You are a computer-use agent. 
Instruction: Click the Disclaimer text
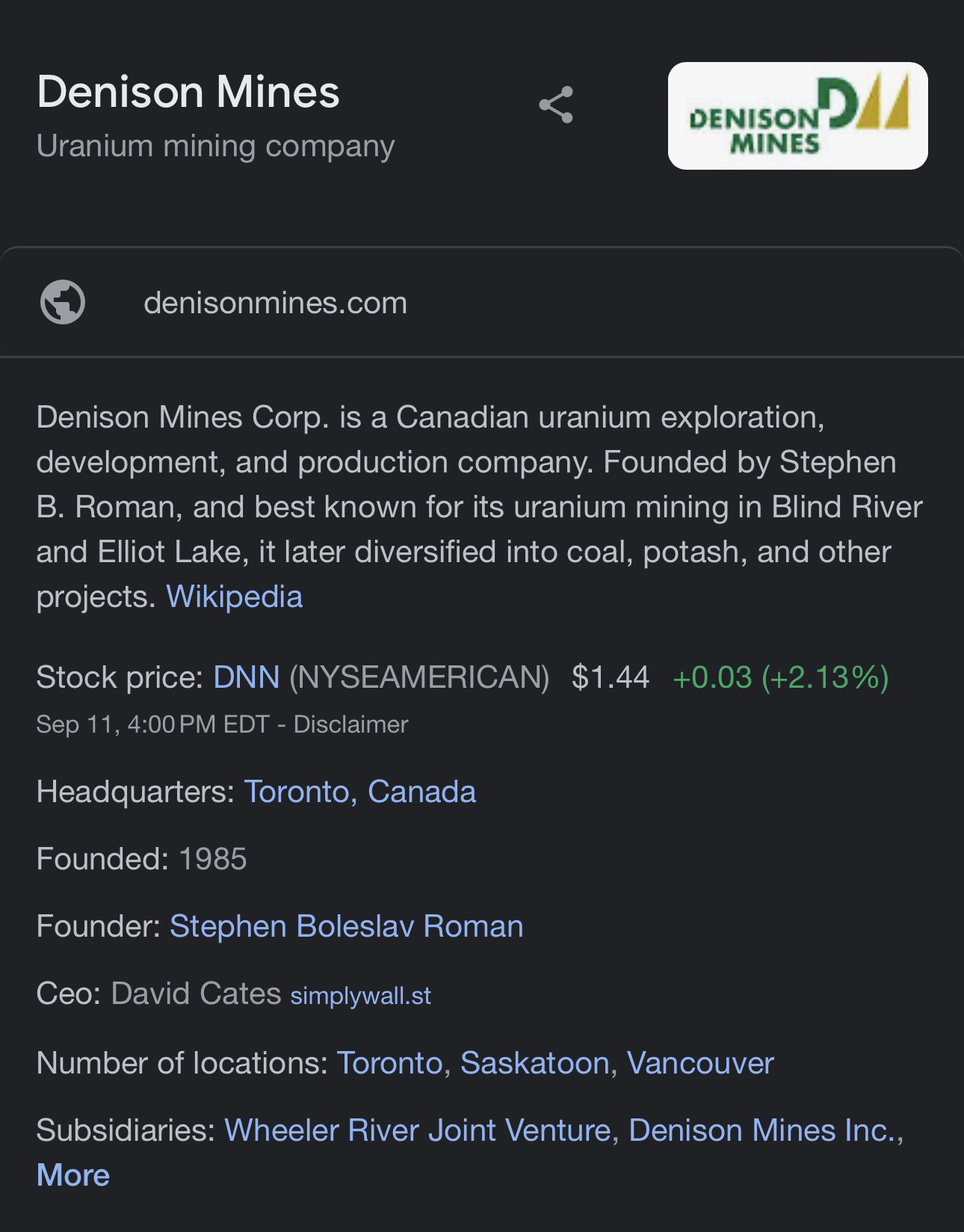click(350, 724)
